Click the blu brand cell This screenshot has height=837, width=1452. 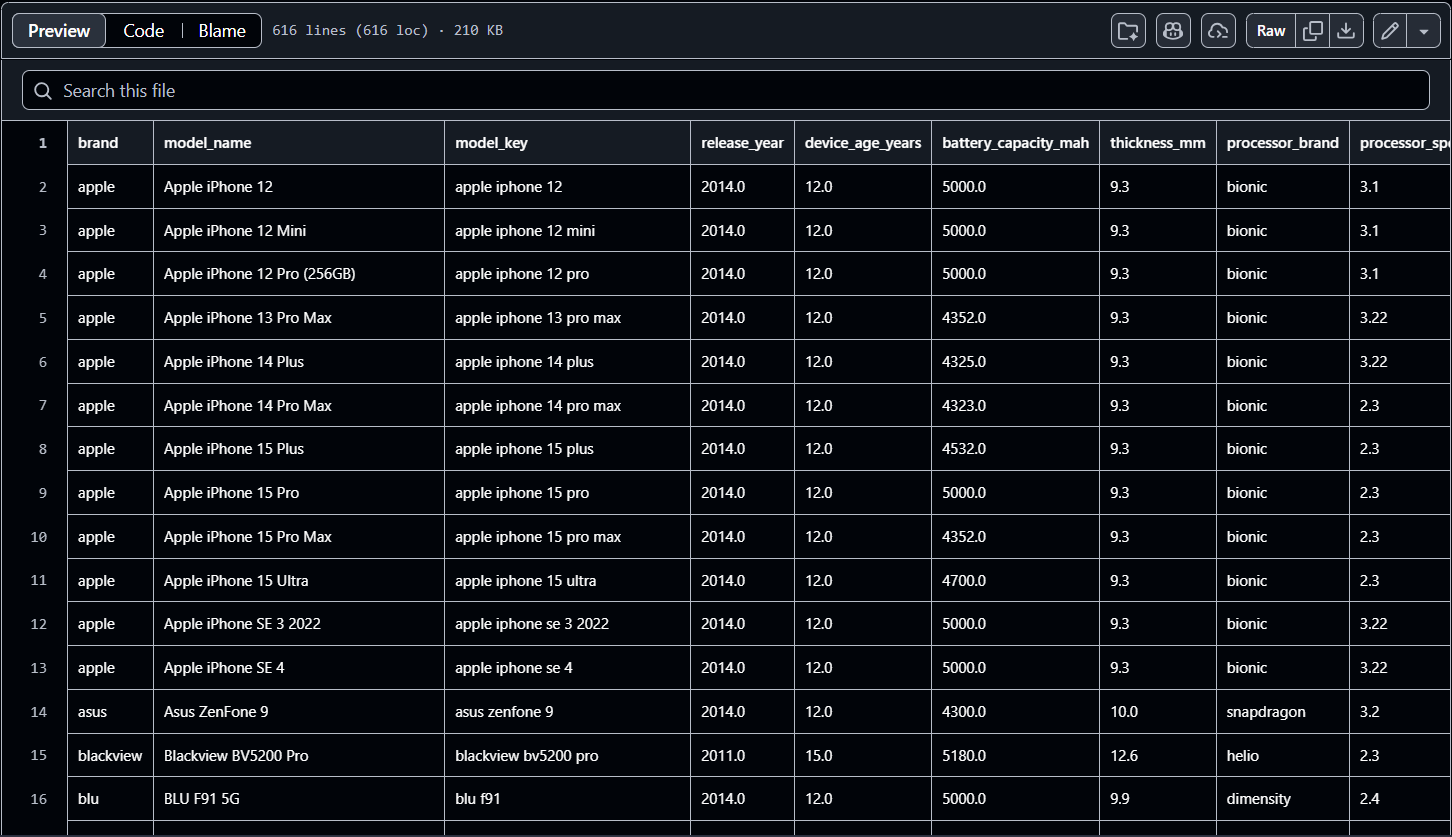pyautogui.click(x=111, y=799)
